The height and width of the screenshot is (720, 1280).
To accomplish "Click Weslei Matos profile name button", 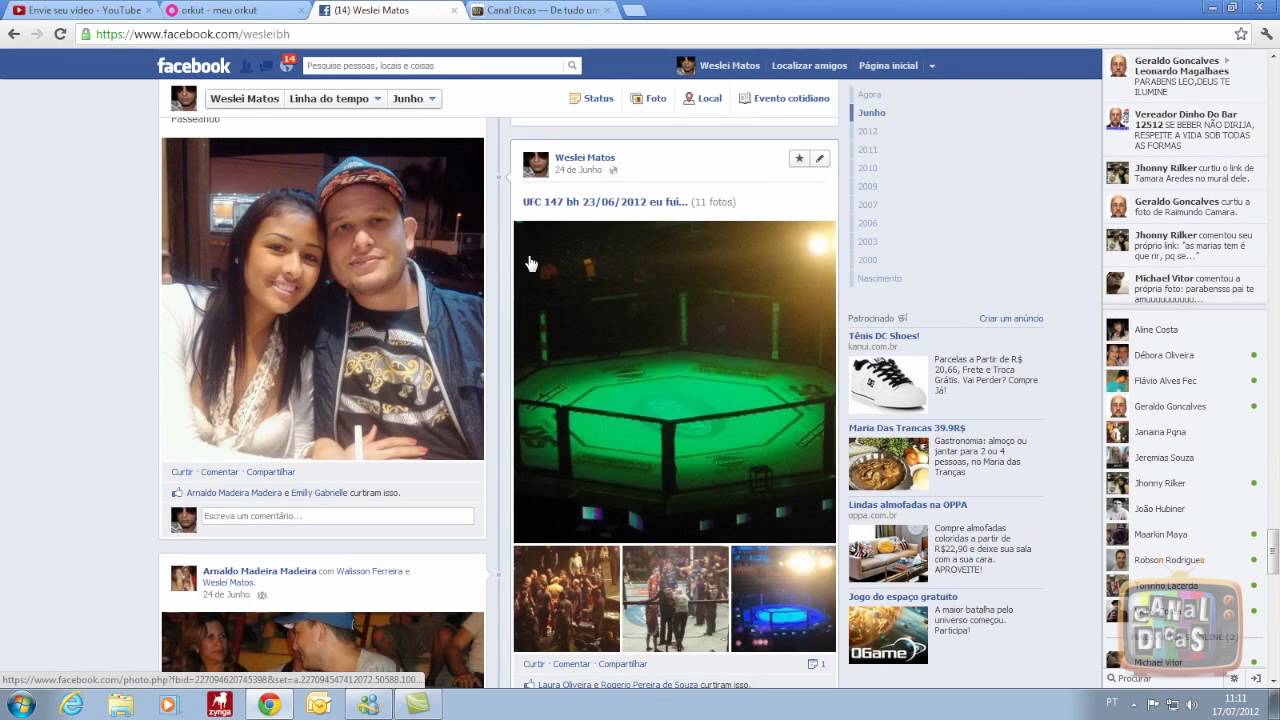I will (244, 99).
